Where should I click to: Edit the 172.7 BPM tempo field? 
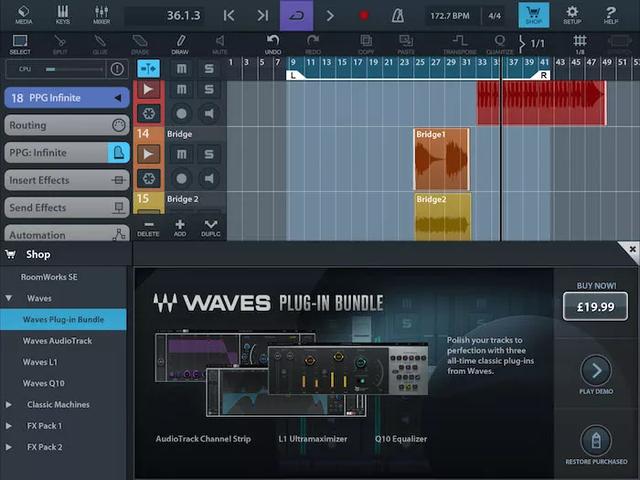click(450, 16)
